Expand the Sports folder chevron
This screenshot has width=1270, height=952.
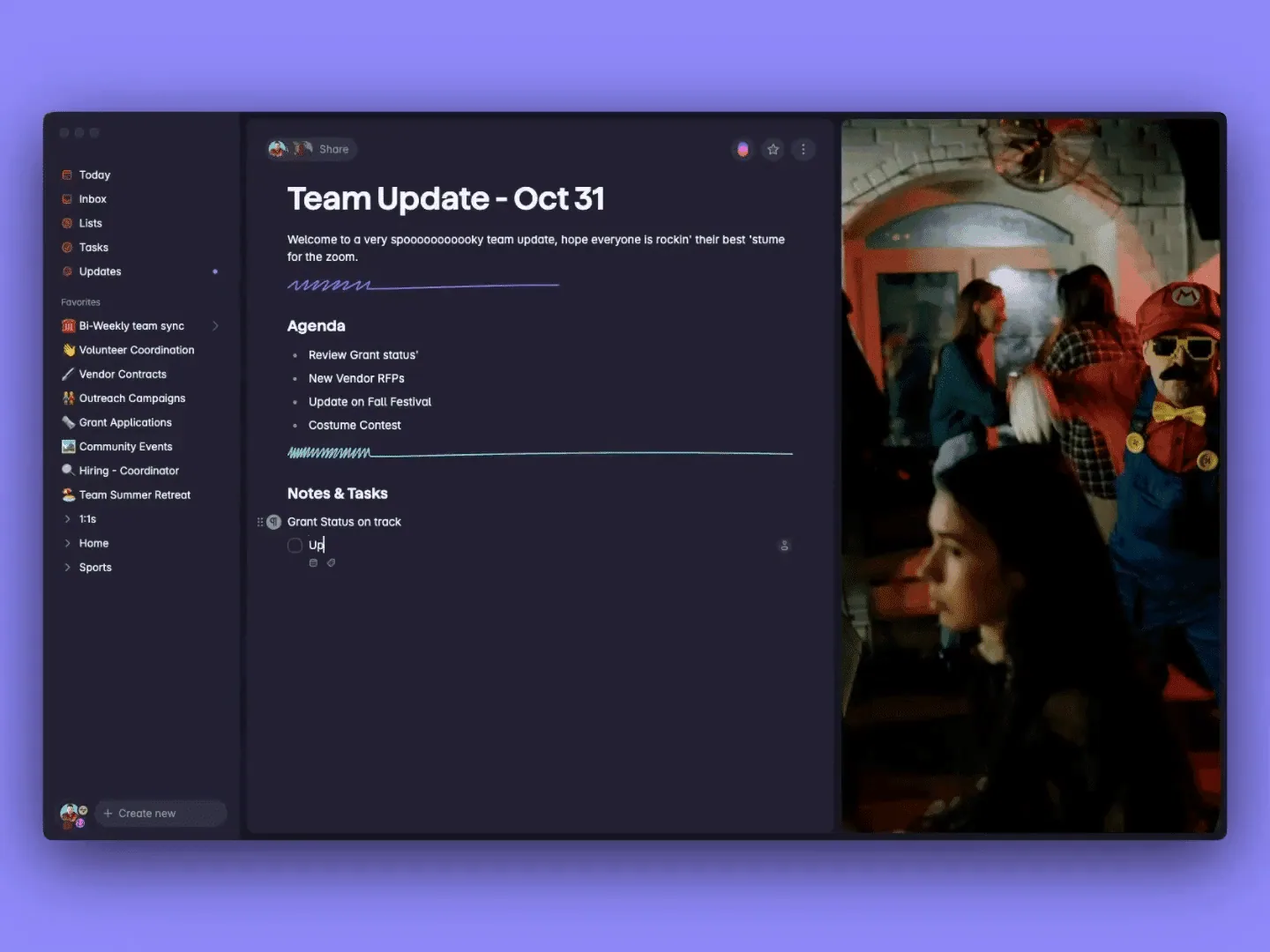pos(67,568)
